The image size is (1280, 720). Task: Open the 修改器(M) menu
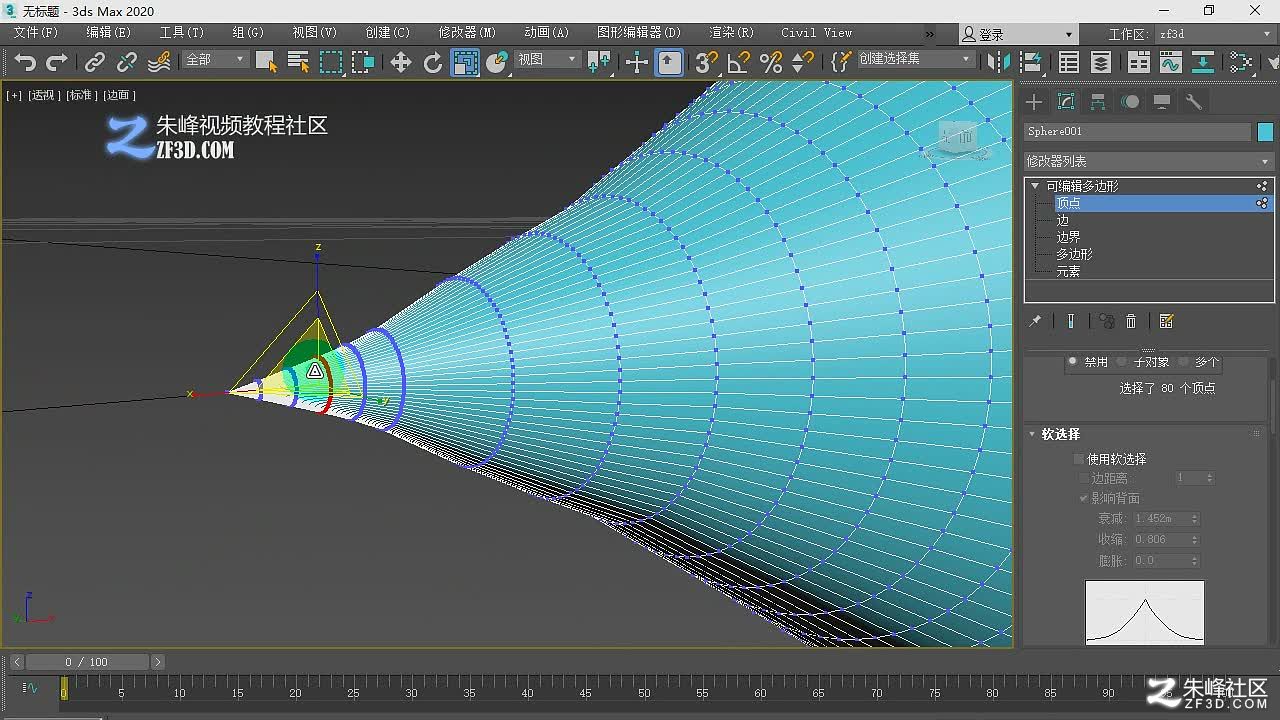click(x=467, y=33)
